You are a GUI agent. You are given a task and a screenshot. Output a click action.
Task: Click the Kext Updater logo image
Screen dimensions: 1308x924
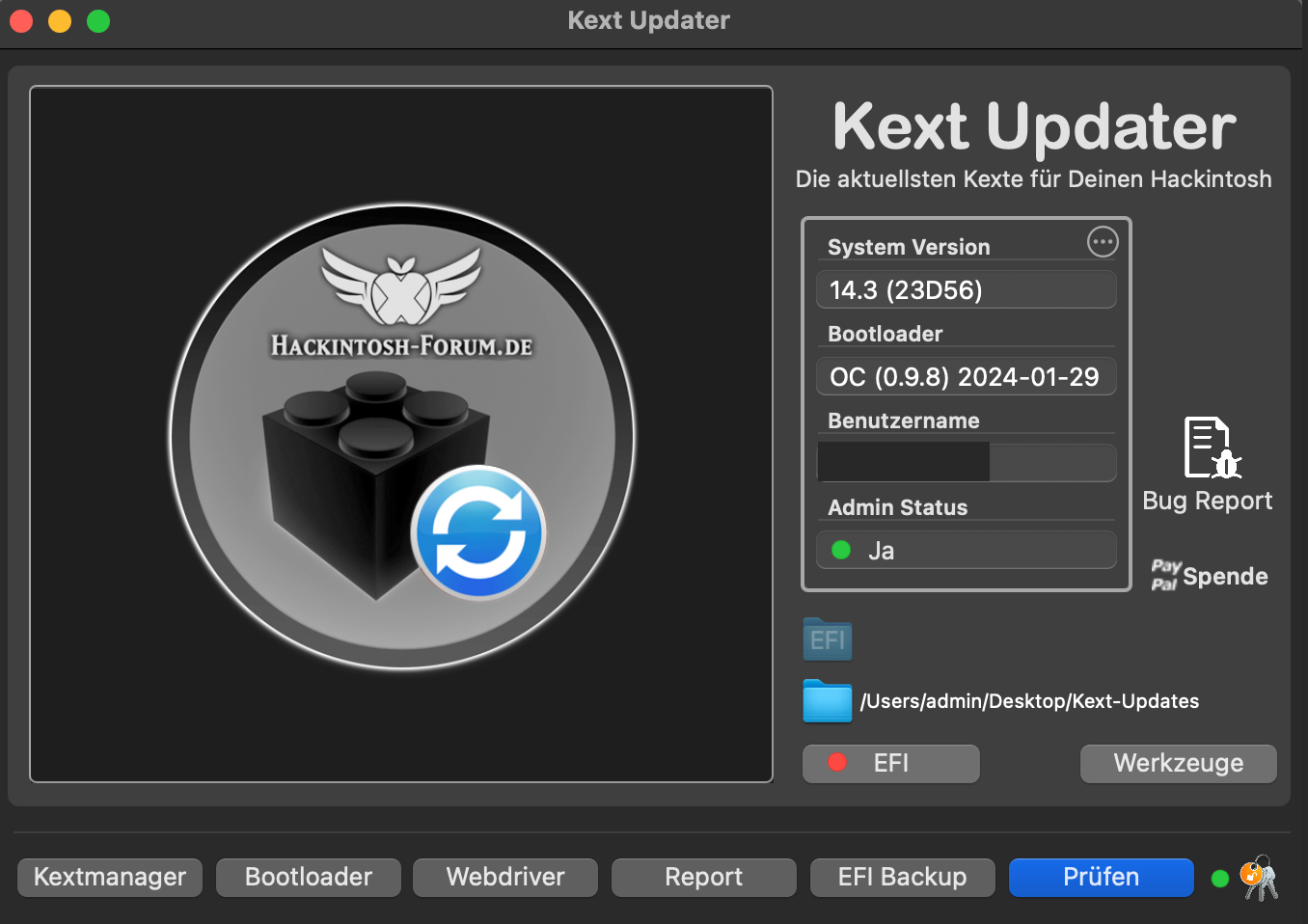pyautogui.click(x=401, y=434)
